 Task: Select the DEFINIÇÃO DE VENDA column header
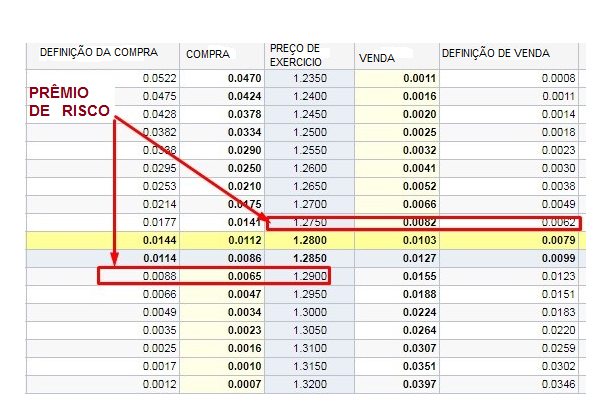coord(496,52)
